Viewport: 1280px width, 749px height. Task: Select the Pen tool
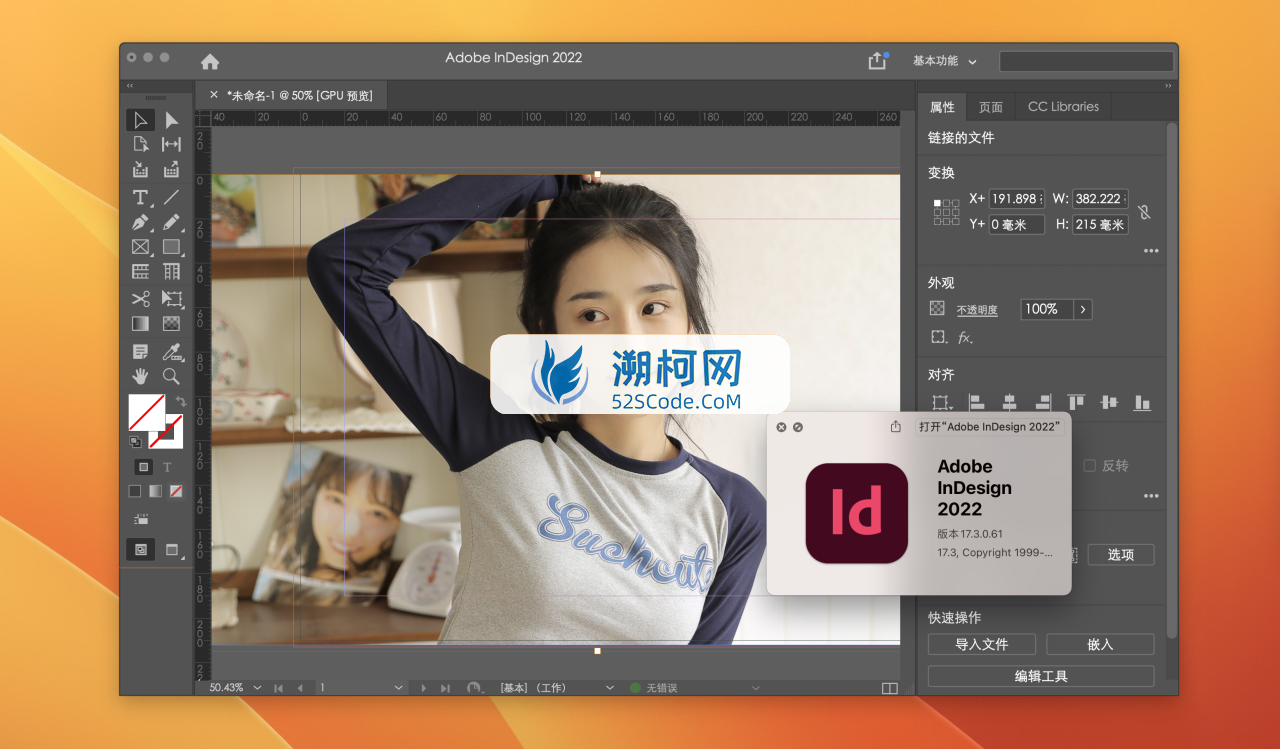click(x=140, y=222)
